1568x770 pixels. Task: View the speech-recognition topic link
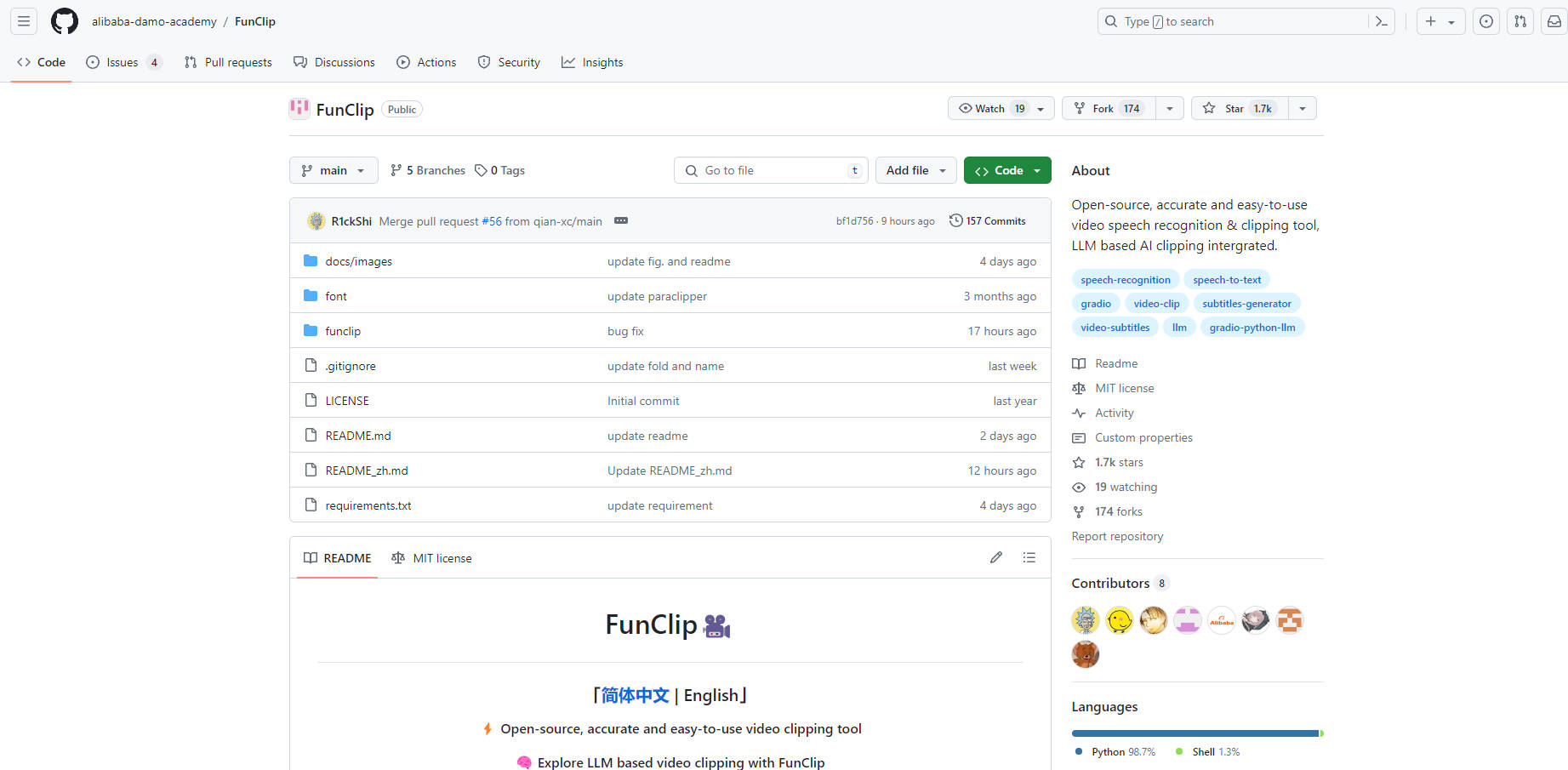(1125, 279)
